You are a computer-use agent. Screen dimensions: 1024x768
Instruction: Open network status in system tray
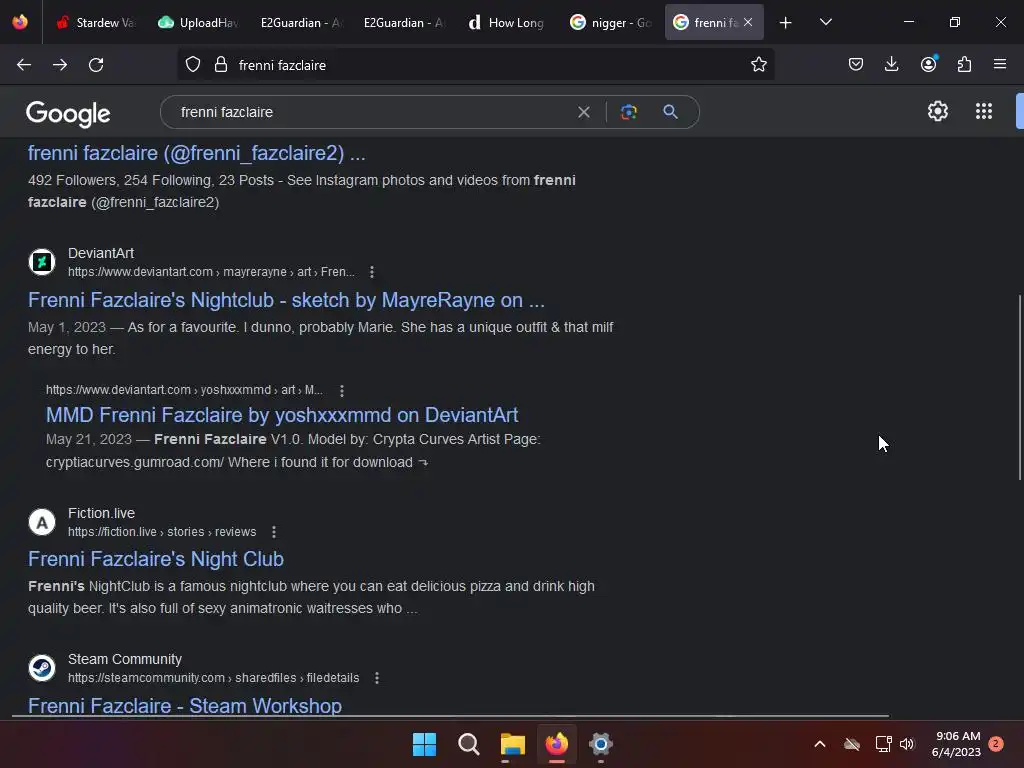click(x=883, y=744)
